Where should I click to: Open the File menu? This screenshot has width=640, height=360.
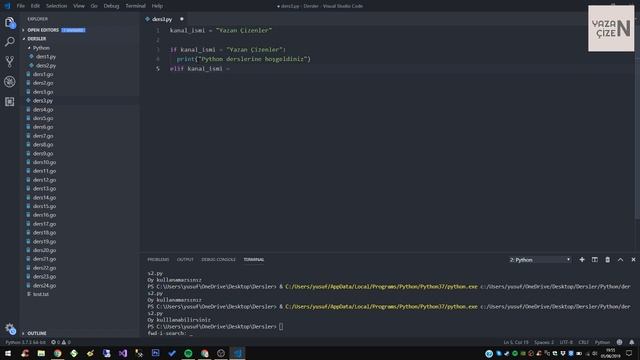pos(21,6)
